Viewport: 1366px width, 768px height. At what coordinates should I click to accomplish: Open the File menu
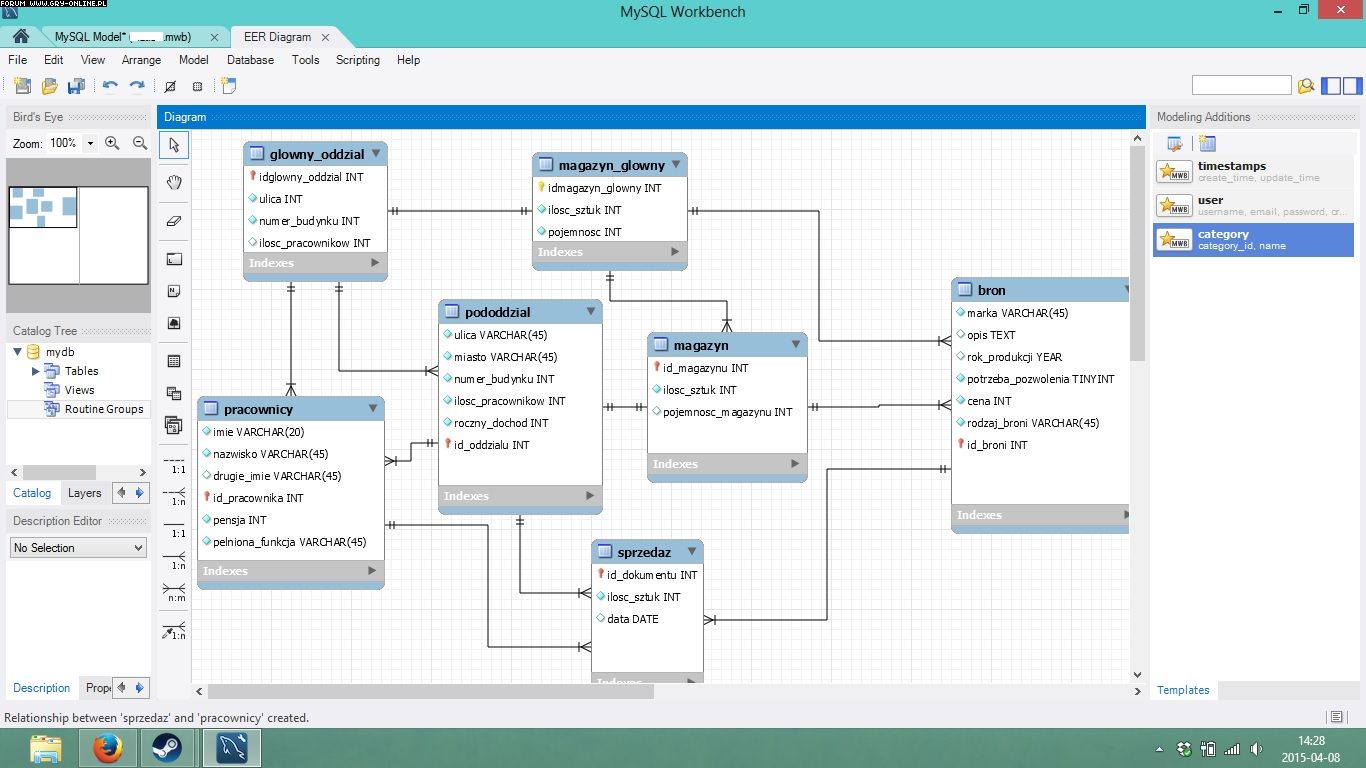(18, 60)
